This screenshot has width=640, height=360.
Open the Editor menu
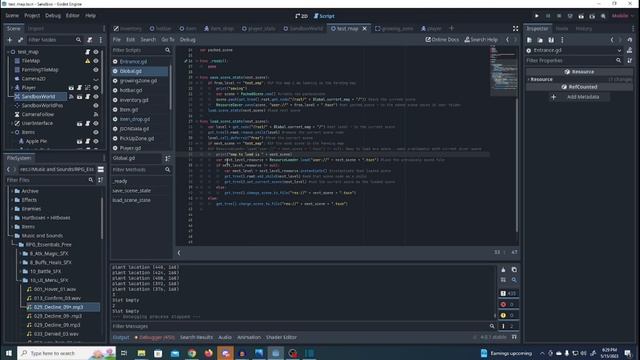tap(73, 16)
